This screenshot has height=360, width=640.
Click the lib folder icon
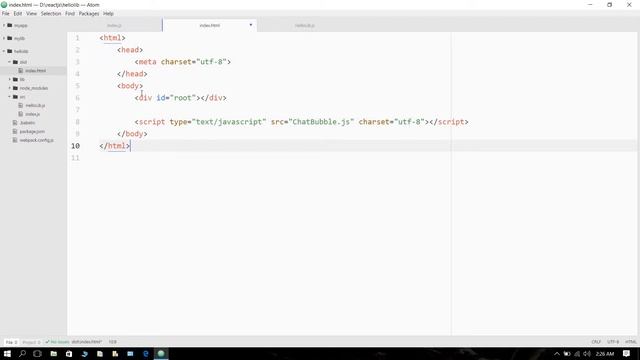(16, 79)
